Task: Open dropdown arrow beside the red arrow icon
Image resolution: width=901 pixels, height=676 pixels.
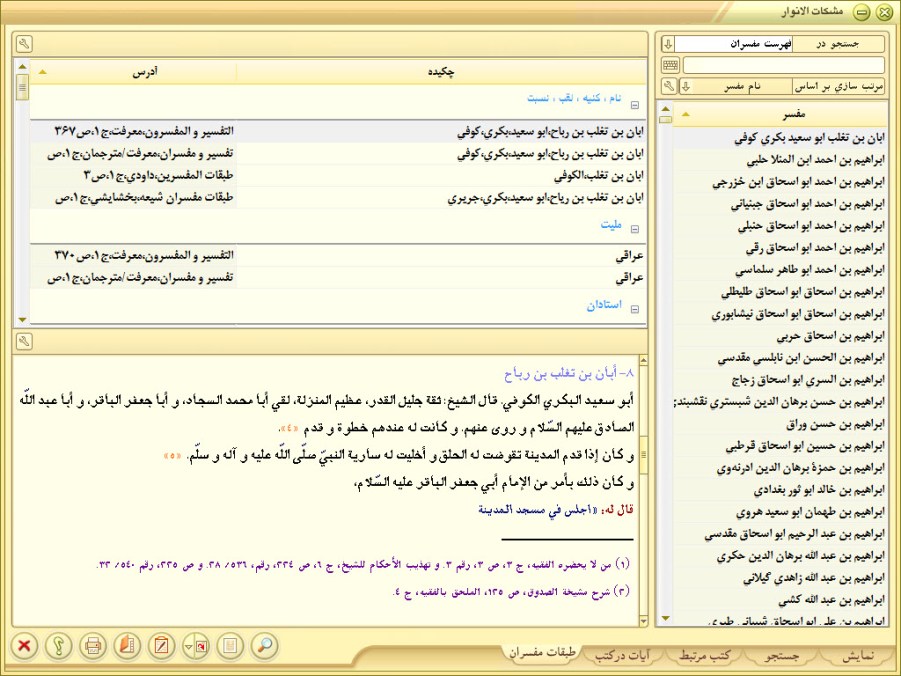Action: [x=188, y=647]
